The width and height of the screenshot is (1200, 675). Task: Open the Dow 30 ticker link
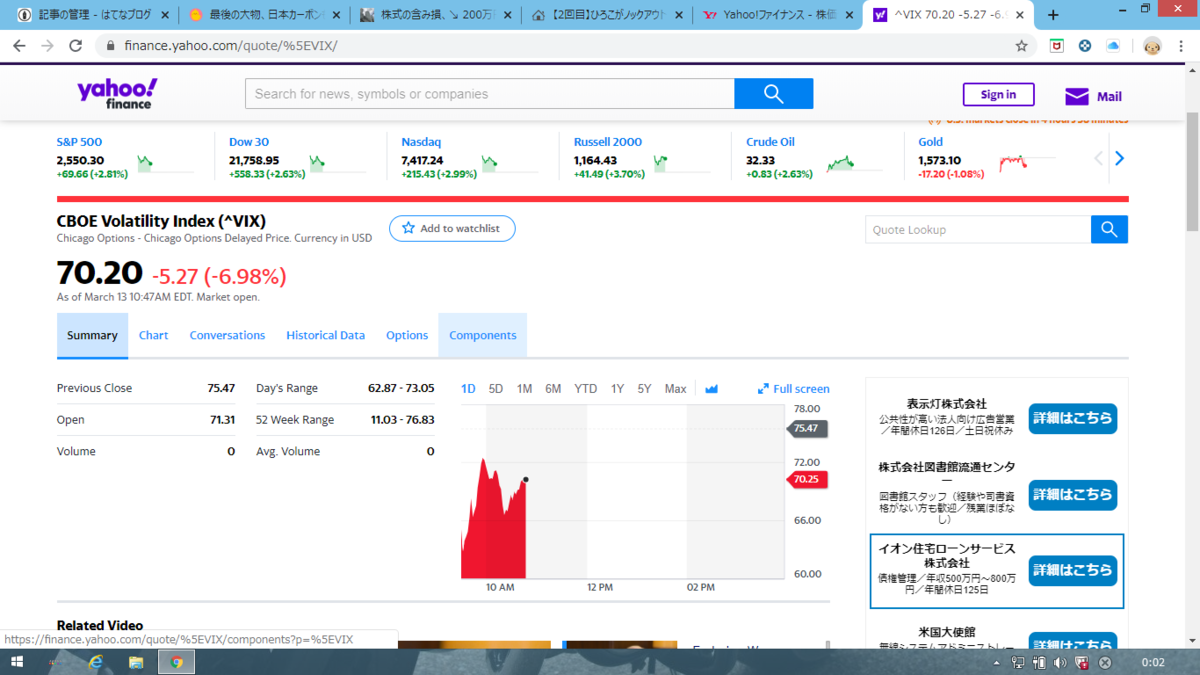tap(249, 142)
